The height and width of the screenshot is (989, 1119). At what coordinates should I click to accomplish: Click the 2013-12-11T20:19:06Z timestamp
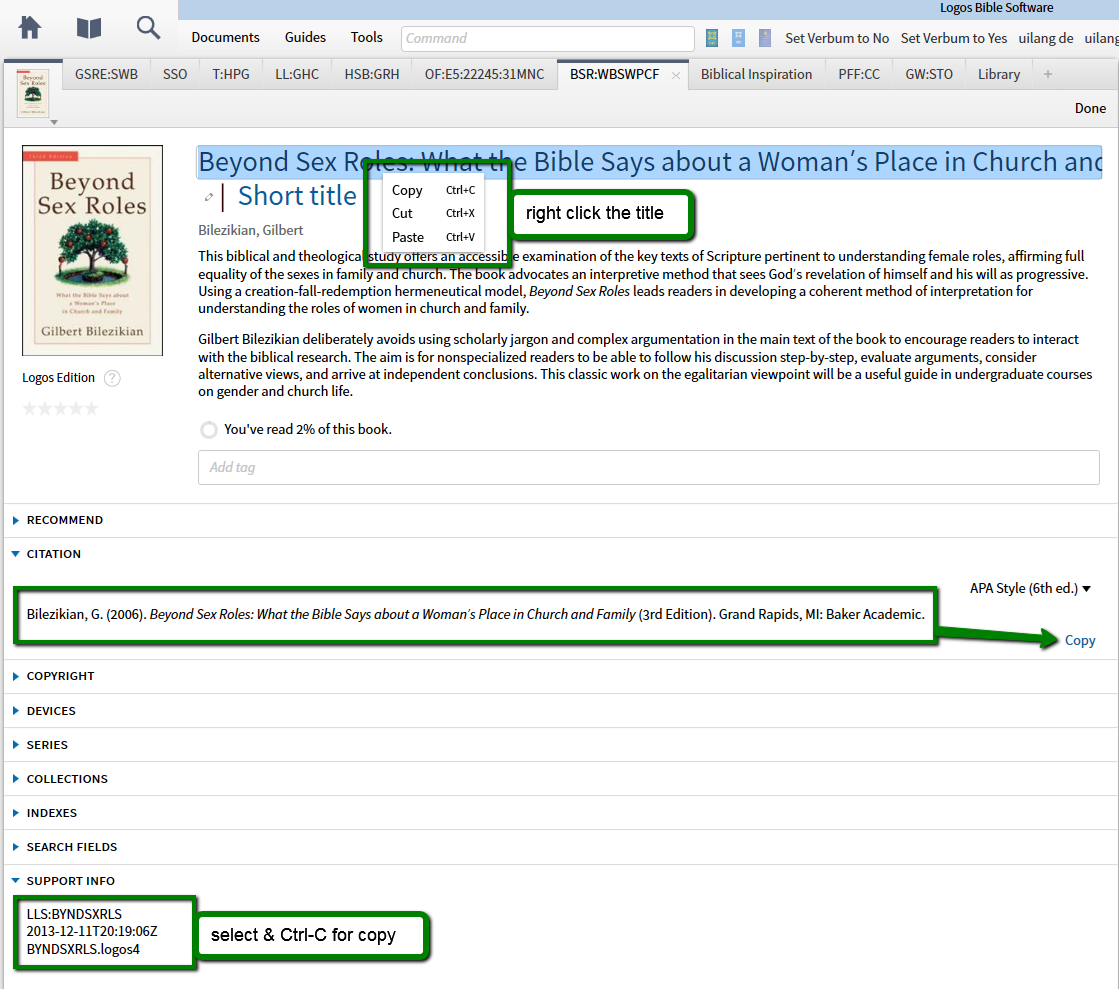pos(92,931)
